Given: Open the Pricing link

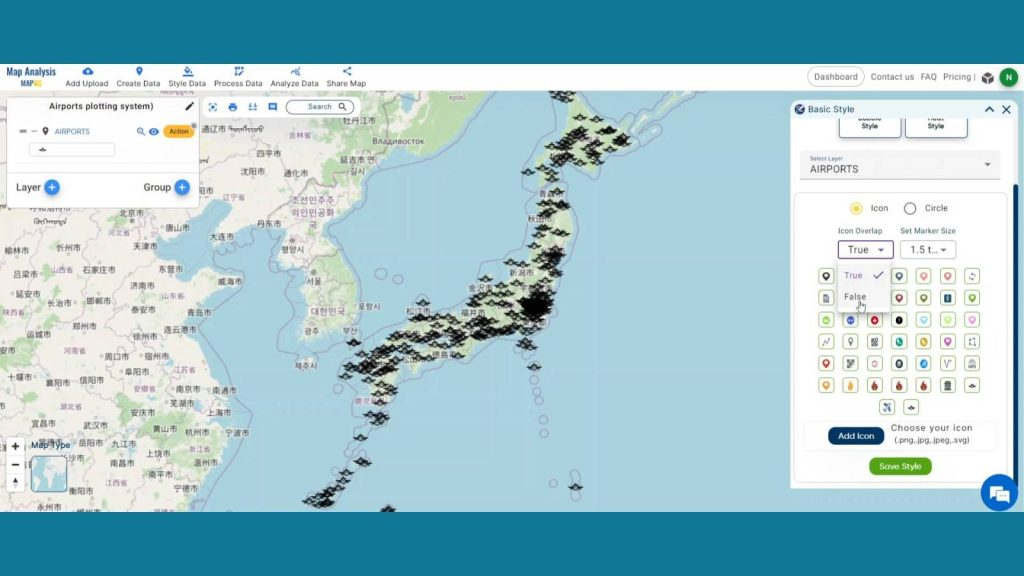Looking at the screenshot, I should pyautogui.click(x=957, y=77).
